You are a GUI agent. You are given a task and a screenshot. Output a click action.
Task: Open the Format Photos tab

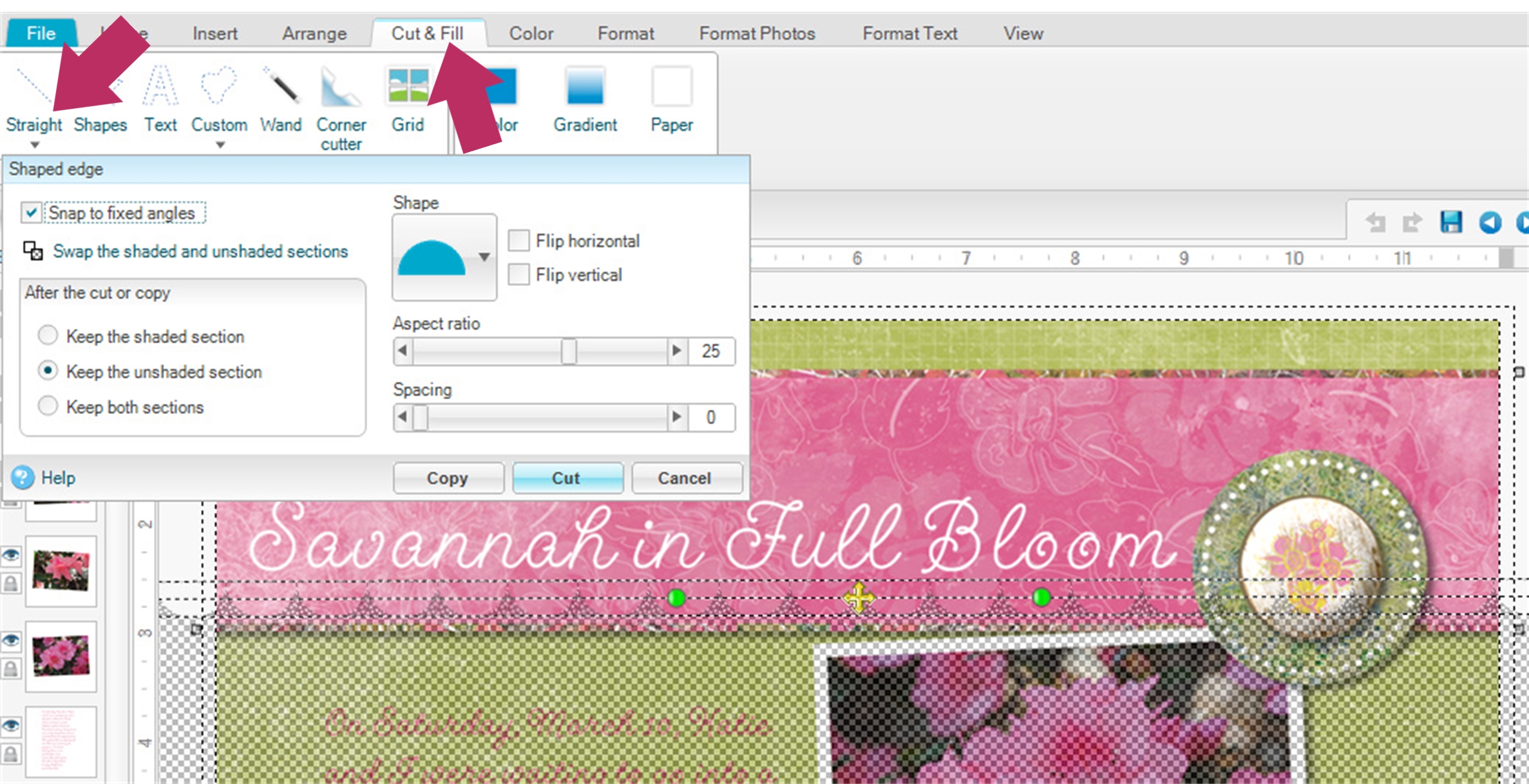click(757, 33)
